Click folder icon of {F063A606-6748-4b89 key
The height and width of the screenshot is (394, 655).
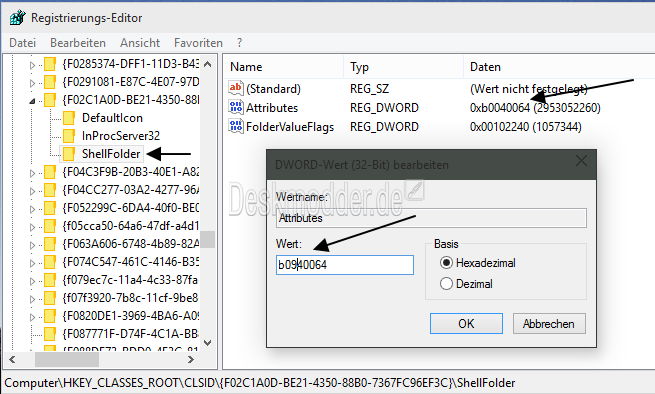coord(50,244)
